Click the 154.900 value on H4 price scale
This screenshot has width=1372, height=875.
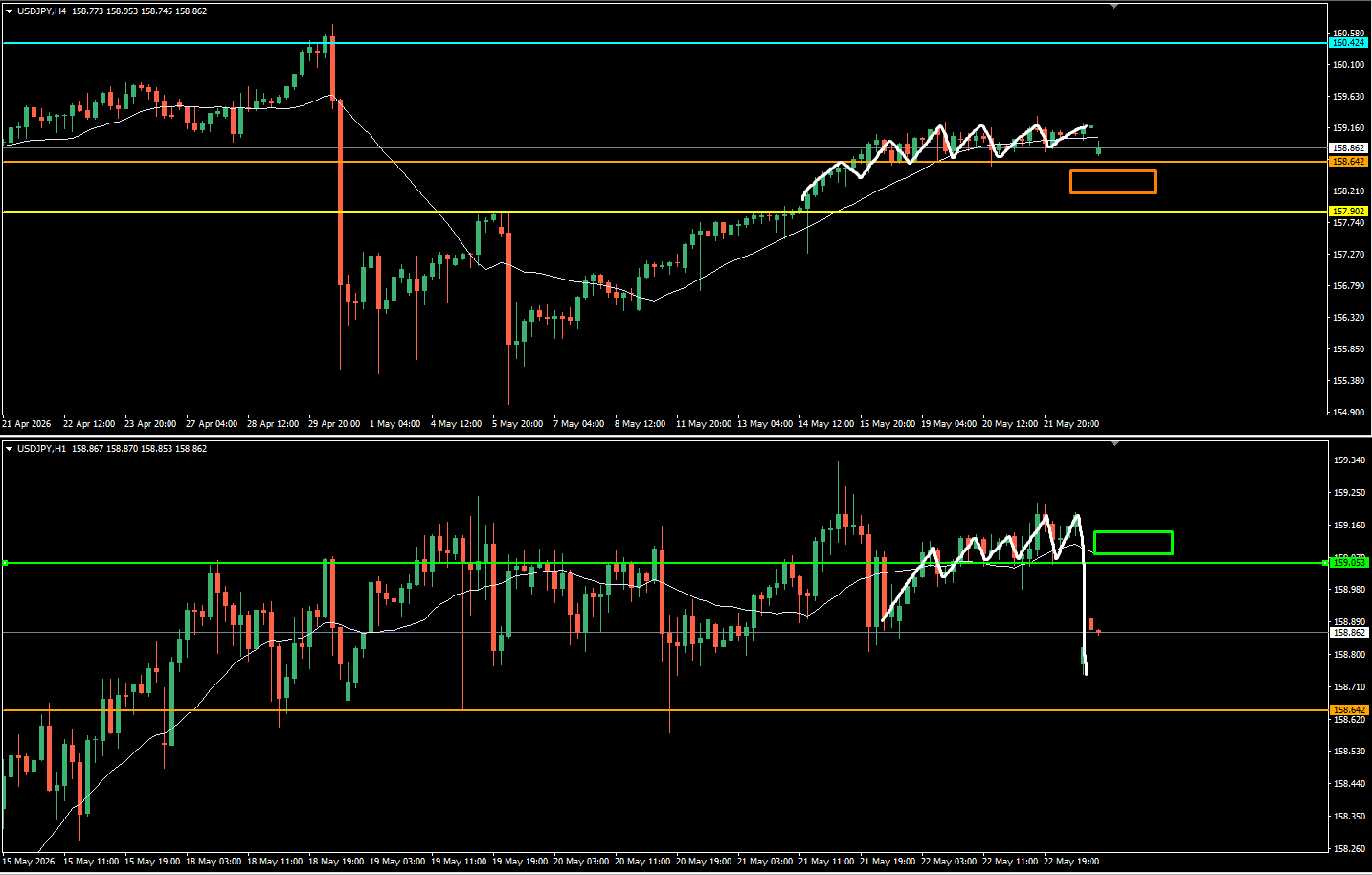[x=1348, y=413]
